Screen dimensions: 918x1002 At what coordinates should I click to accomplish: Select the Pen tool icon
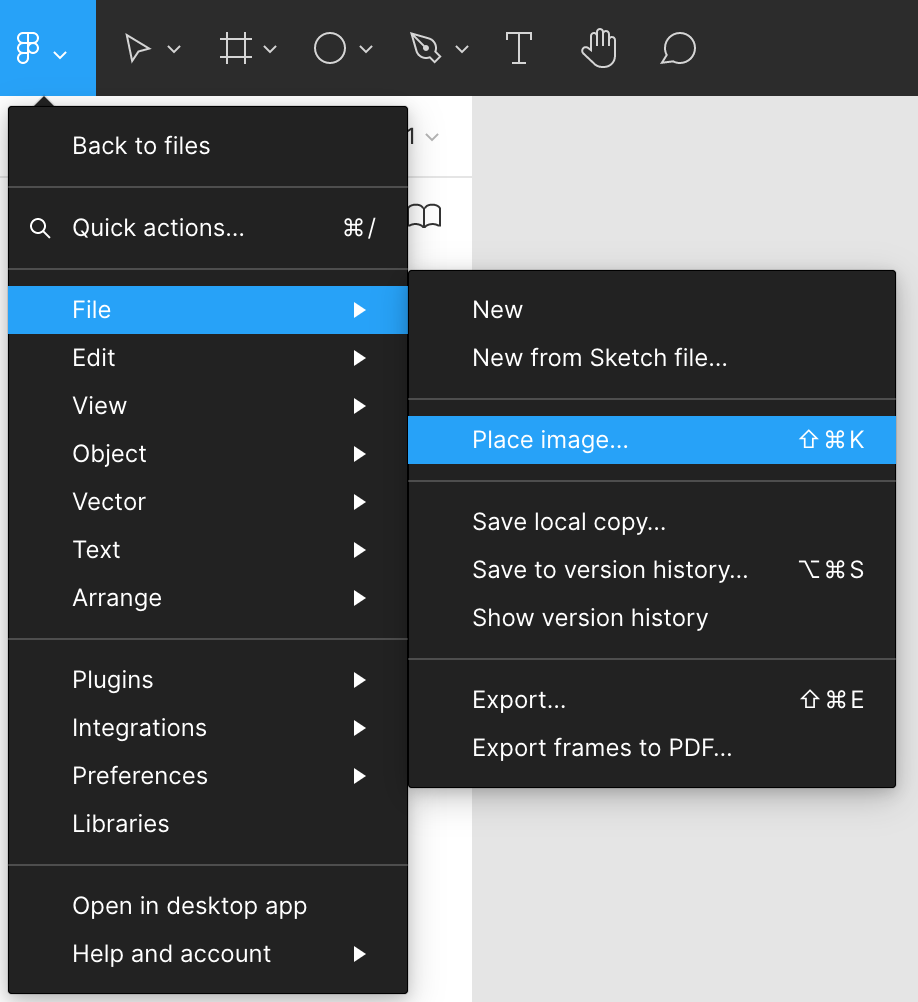(425, 48)
